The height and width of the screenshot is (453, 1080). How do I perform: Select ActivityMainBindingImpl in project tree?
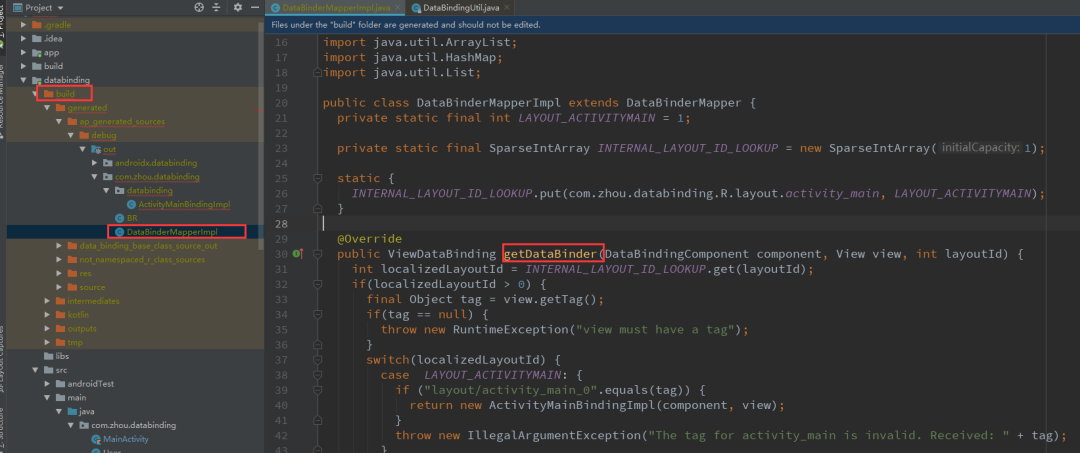184,204
